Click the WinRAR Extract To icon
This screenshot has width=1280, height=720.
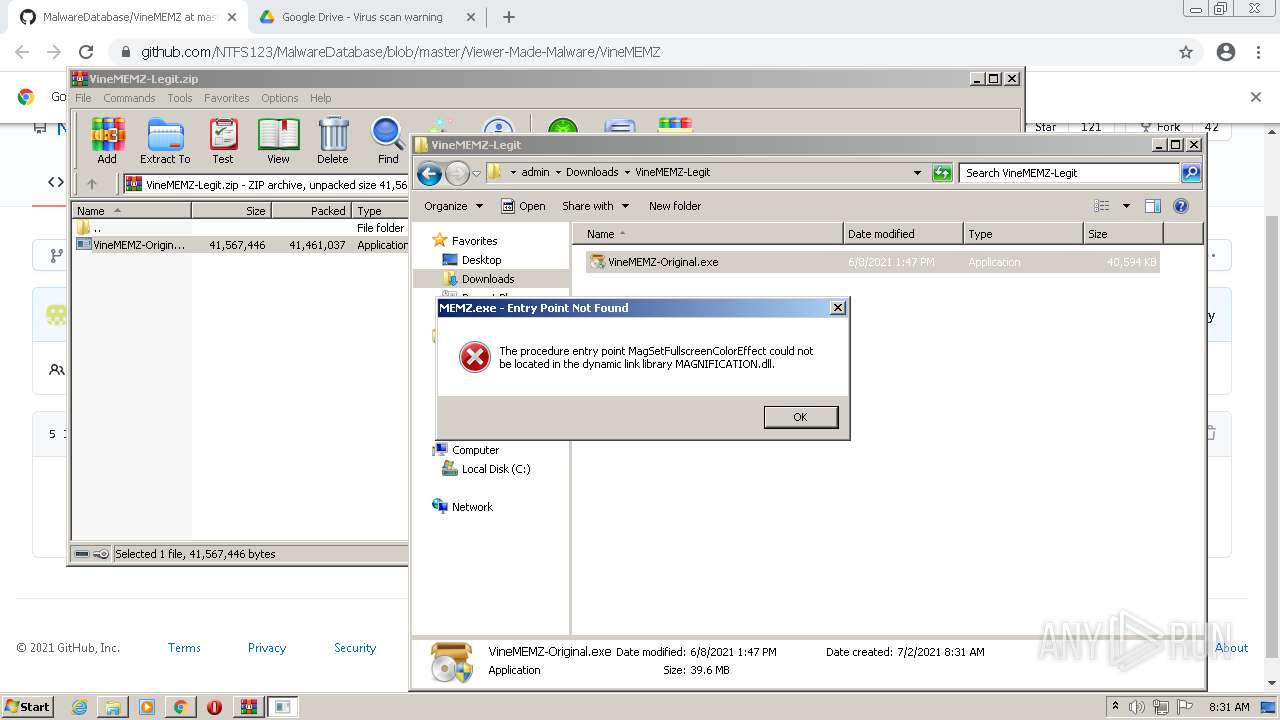(x=165, y=140)
